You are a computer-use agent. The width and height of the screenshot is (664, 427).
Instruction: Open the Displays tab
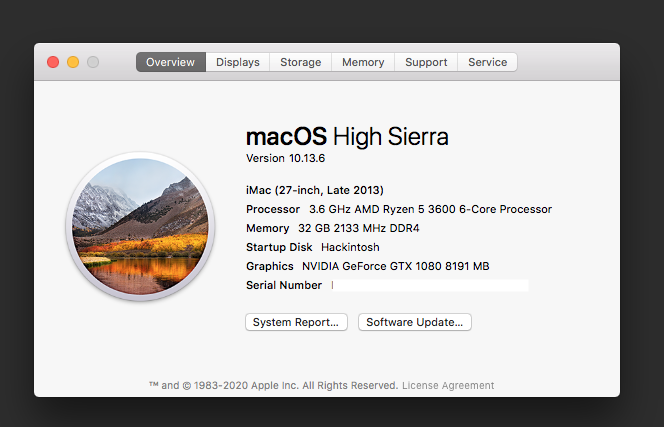238,62
